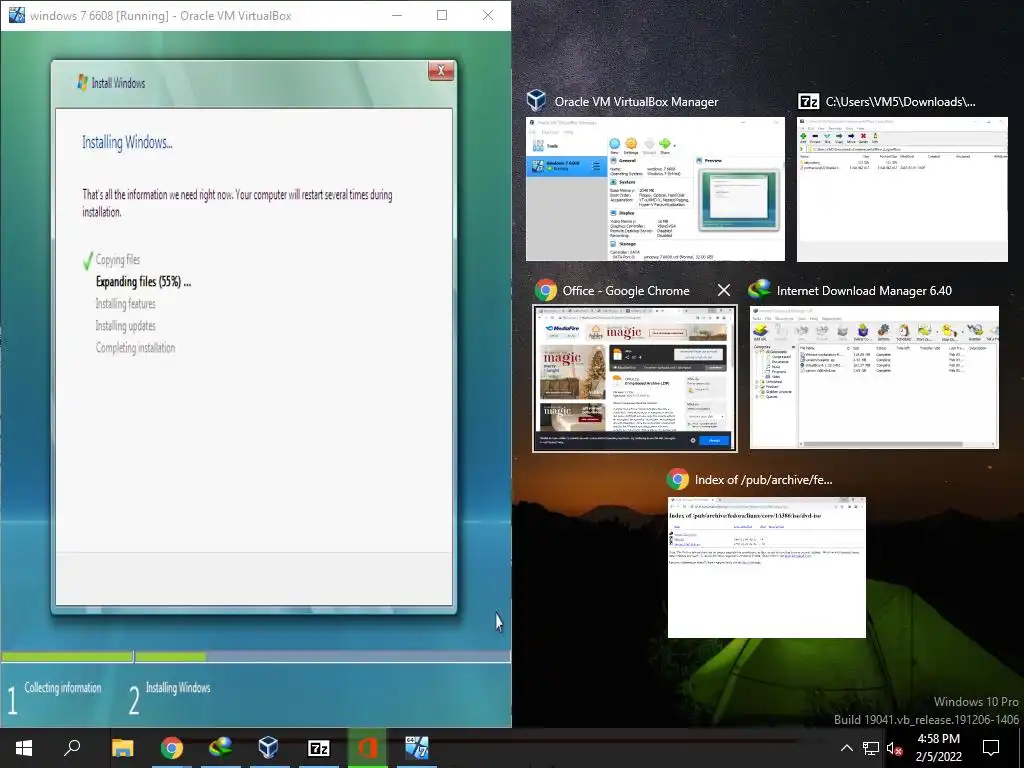Click the "Installing features" step text
The height and width of the screenshot is (768, 1024).
(125, 304)
